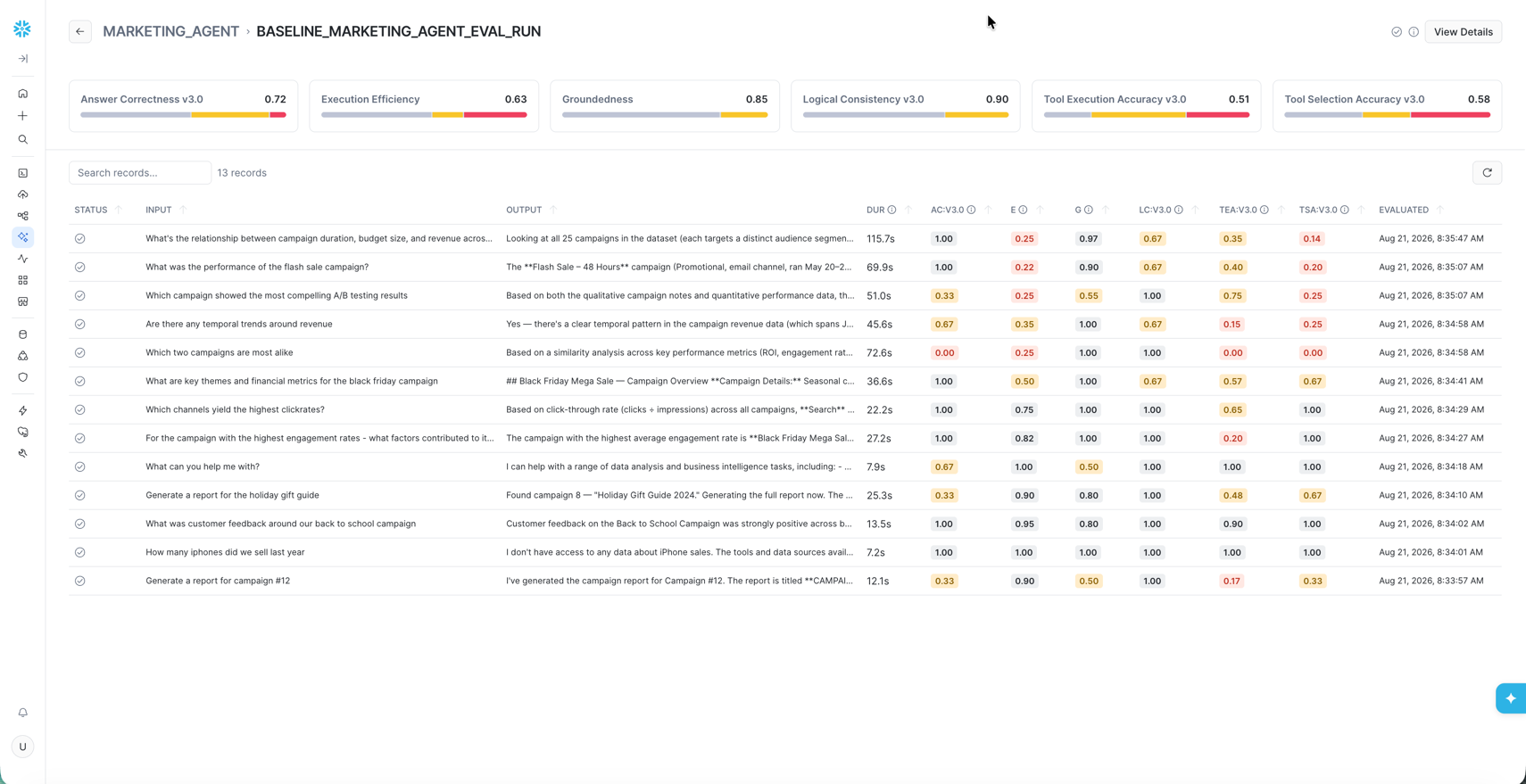1526x784 pixels.
Task: Open the lightning bolt Compute sidebar icon
Action: click(x=23, y=410)
